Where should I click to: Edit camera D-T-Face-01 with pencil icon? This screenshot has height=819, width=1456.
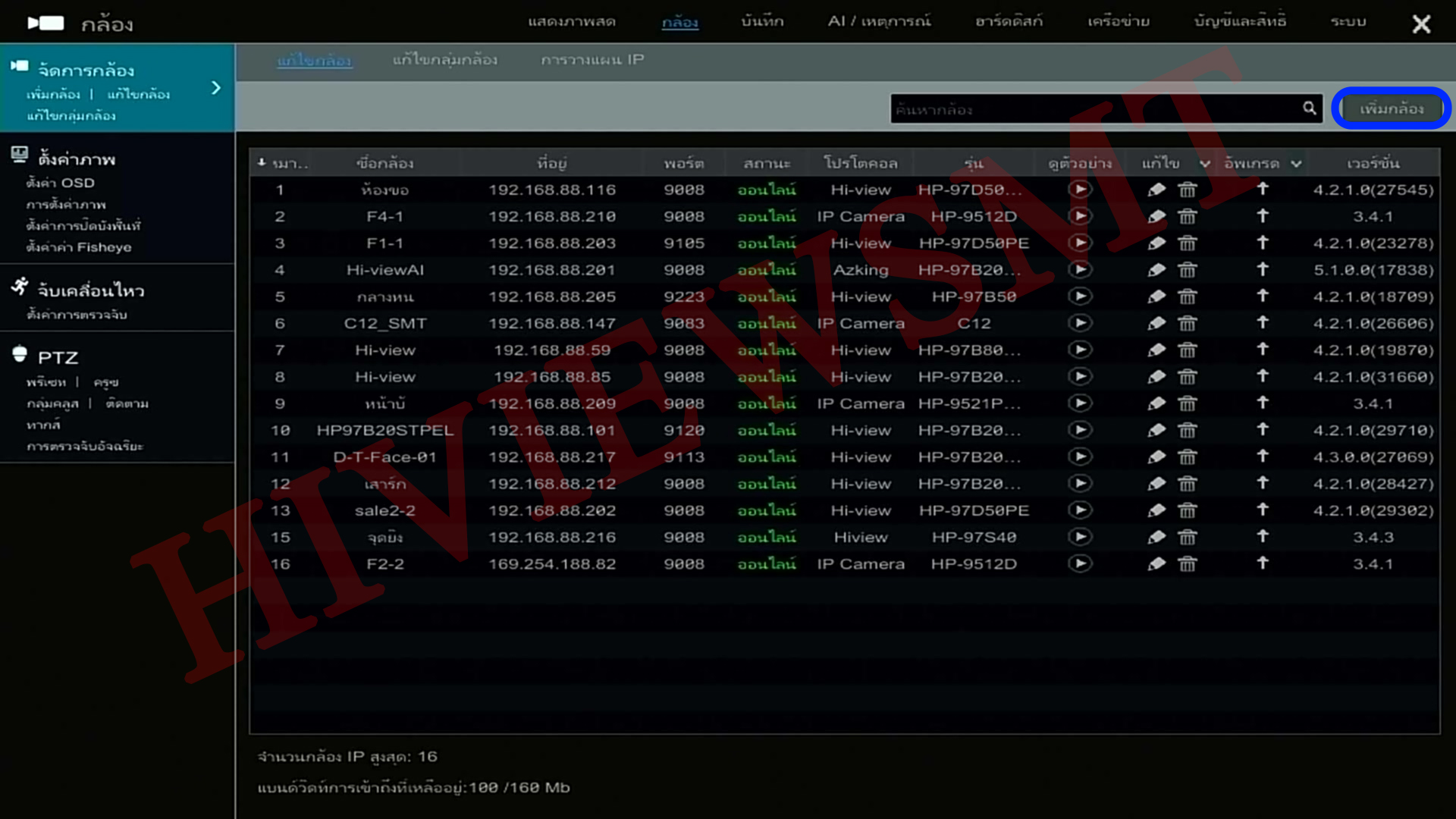click(1156, 457)
